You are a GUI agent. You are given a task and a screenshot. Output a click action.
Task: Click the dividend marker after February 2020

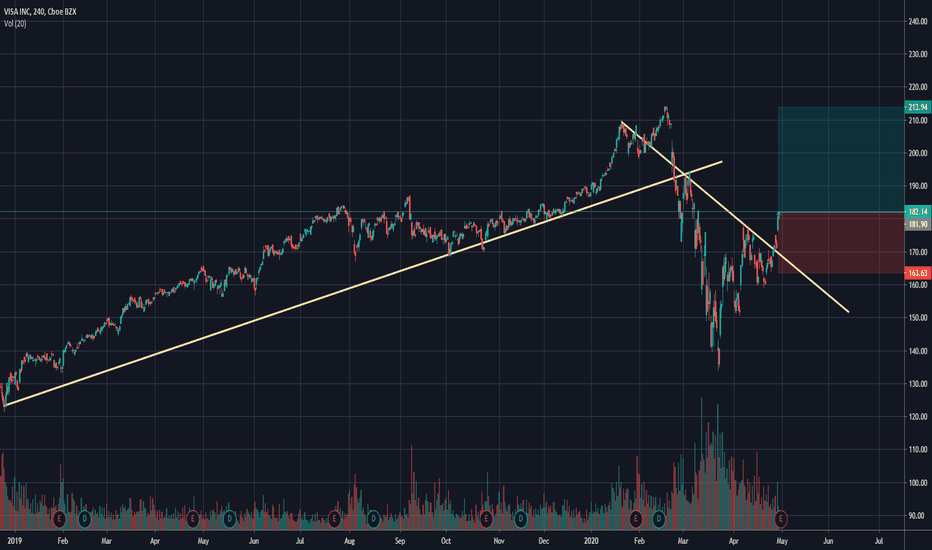click(x=659, y=519)
